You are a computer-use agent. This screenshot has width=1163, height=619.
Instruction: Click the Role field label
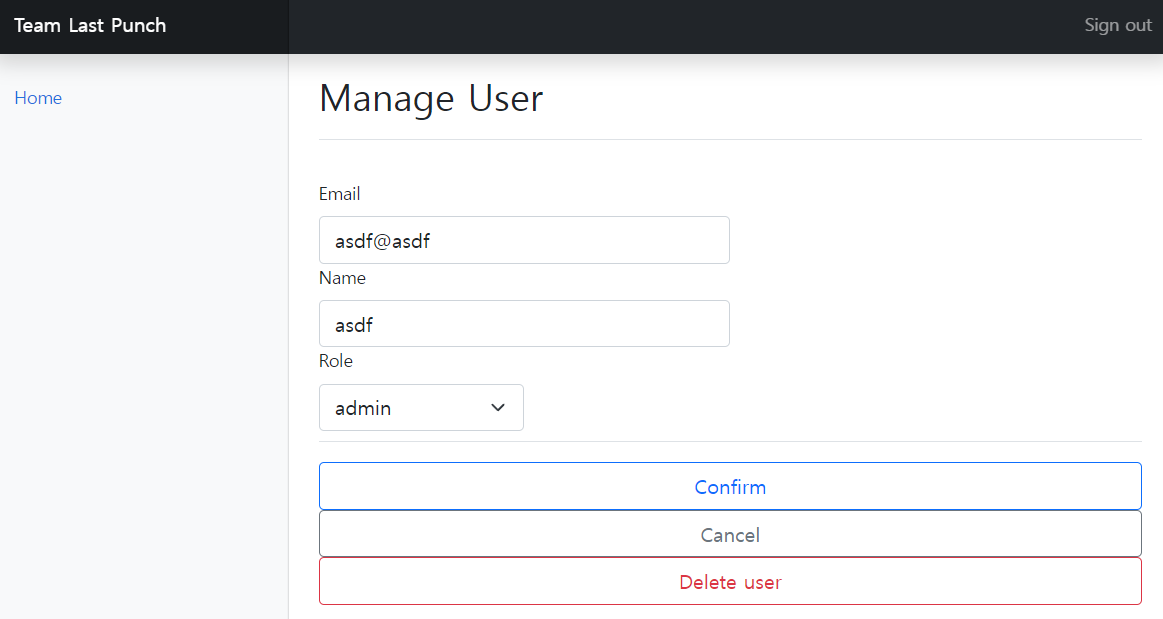pos(335,360)
